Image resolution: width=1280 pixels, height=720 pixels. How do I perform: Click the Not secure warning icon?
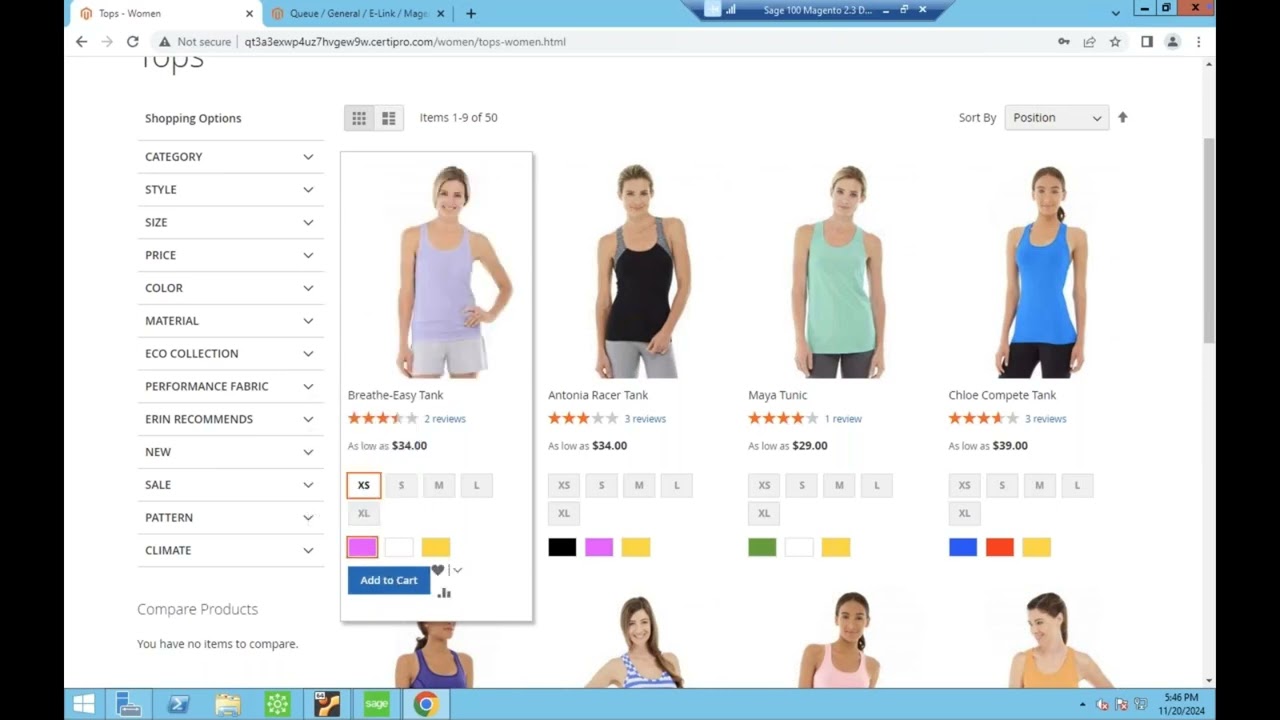(x=164, y=42)
